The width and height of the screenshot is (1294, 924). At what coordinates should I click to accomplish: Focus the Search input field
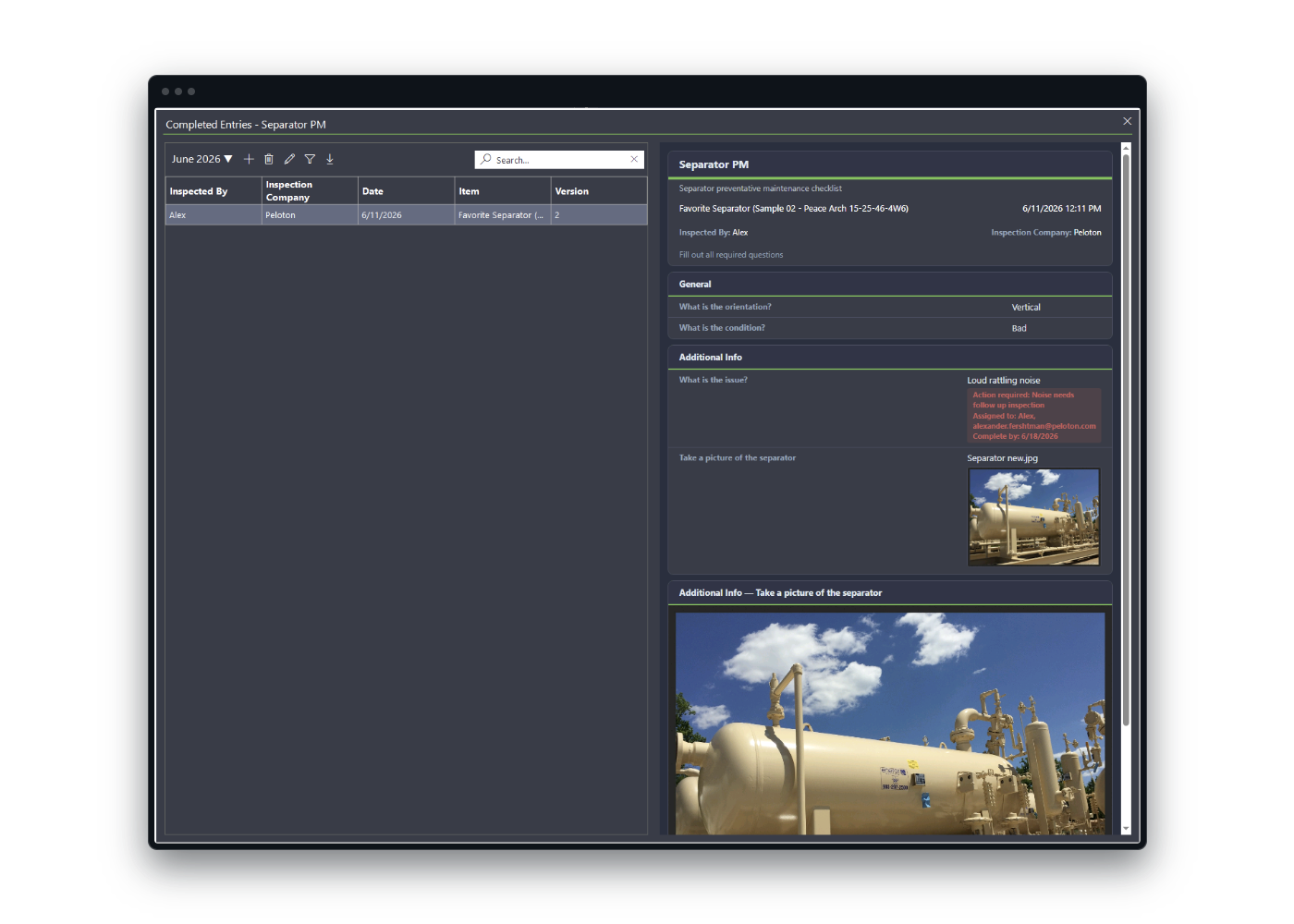tap(560, 160)
